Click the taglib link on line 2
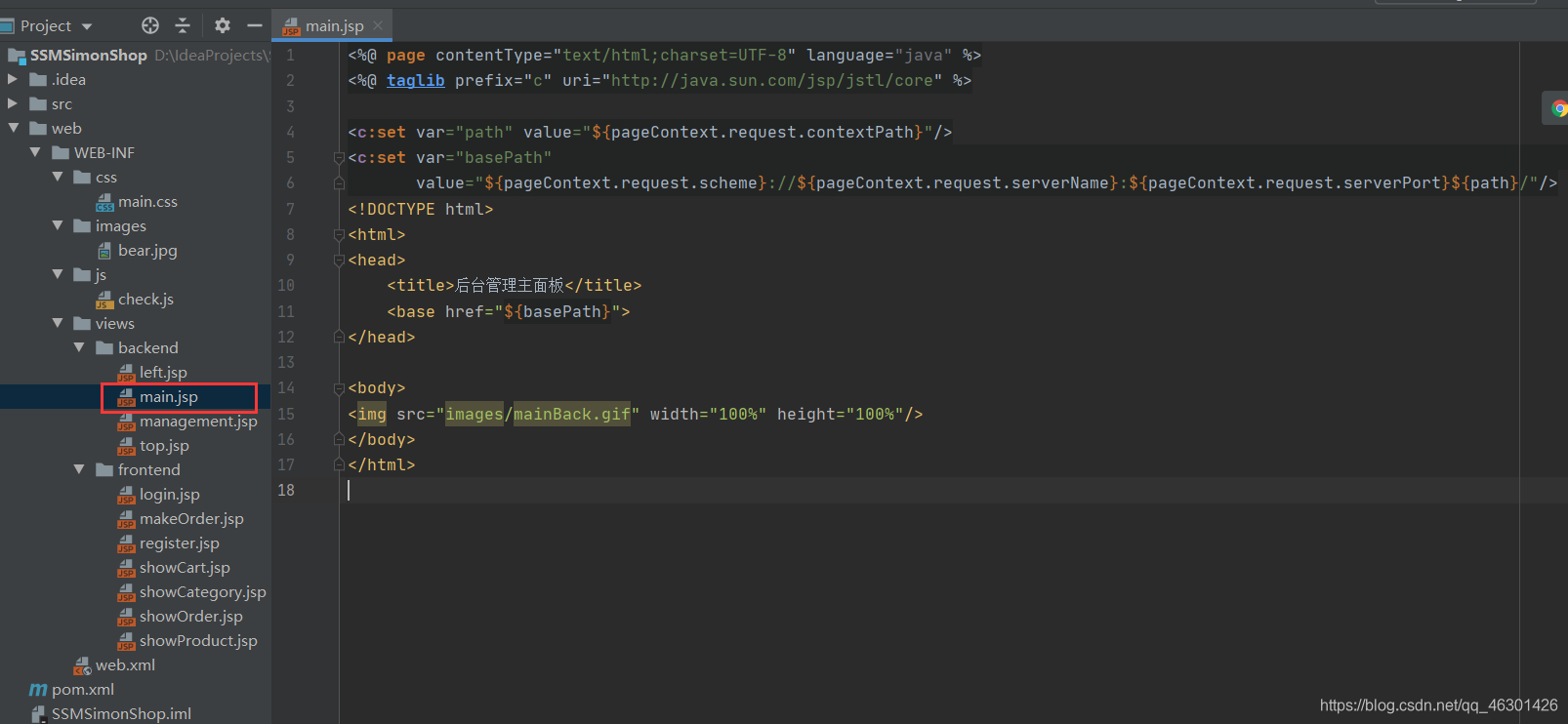Image resolution: width=1568 pixels, height=724 pixels. (x=415, y=80)
